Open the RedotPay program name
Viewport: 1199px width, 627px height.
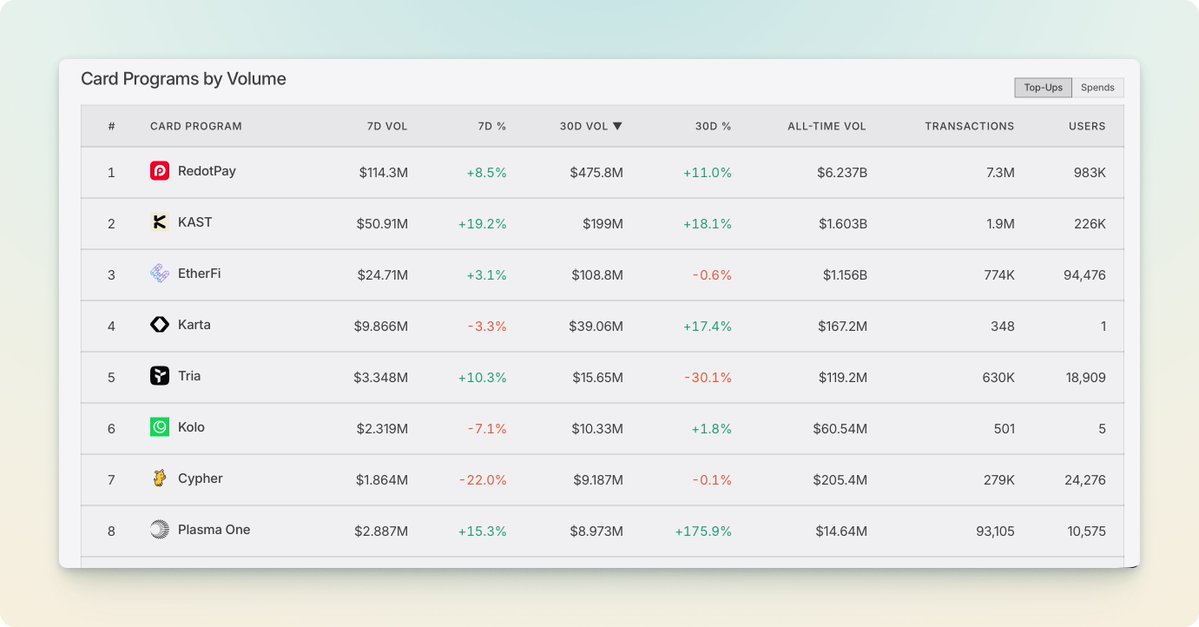tap(206, 171)
